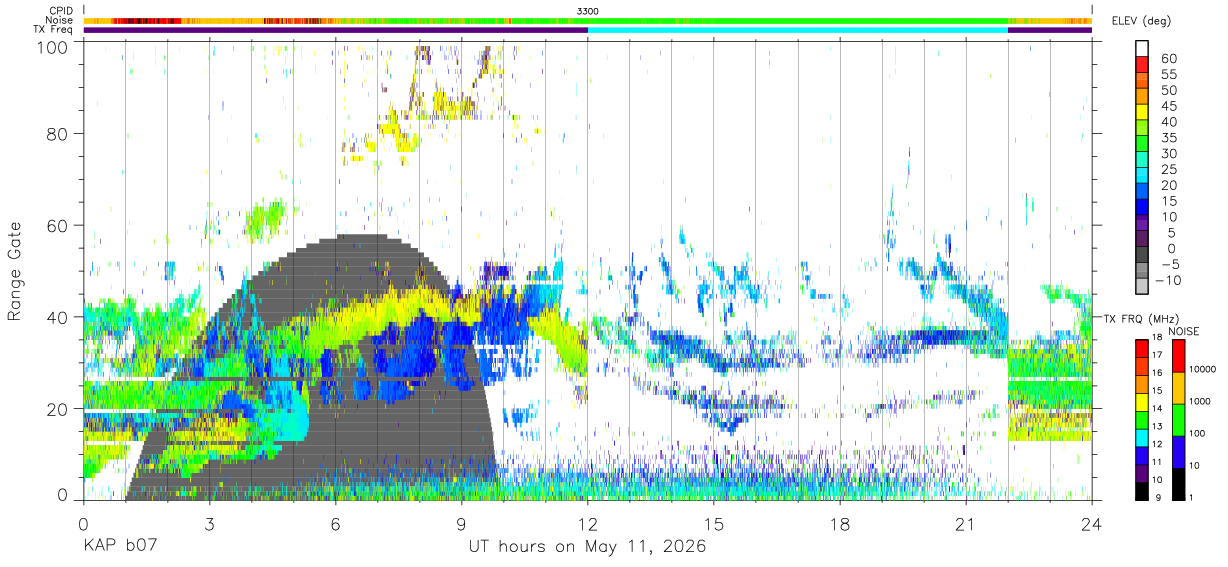Click the CPID value '3300'
The width and height of the screenshot is (1228, 567).
(588, 10)
